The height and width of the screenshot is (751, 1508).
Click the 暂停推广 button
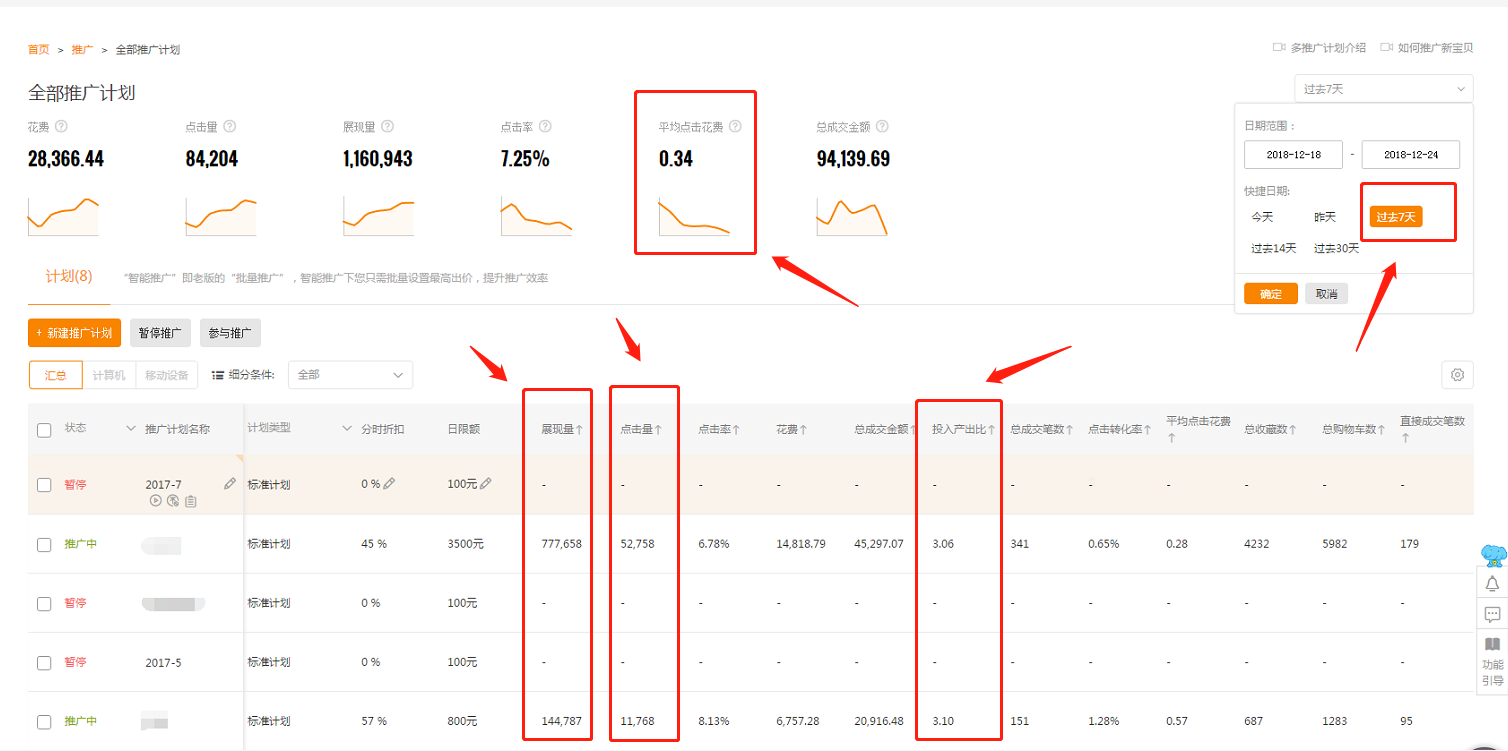160,333
